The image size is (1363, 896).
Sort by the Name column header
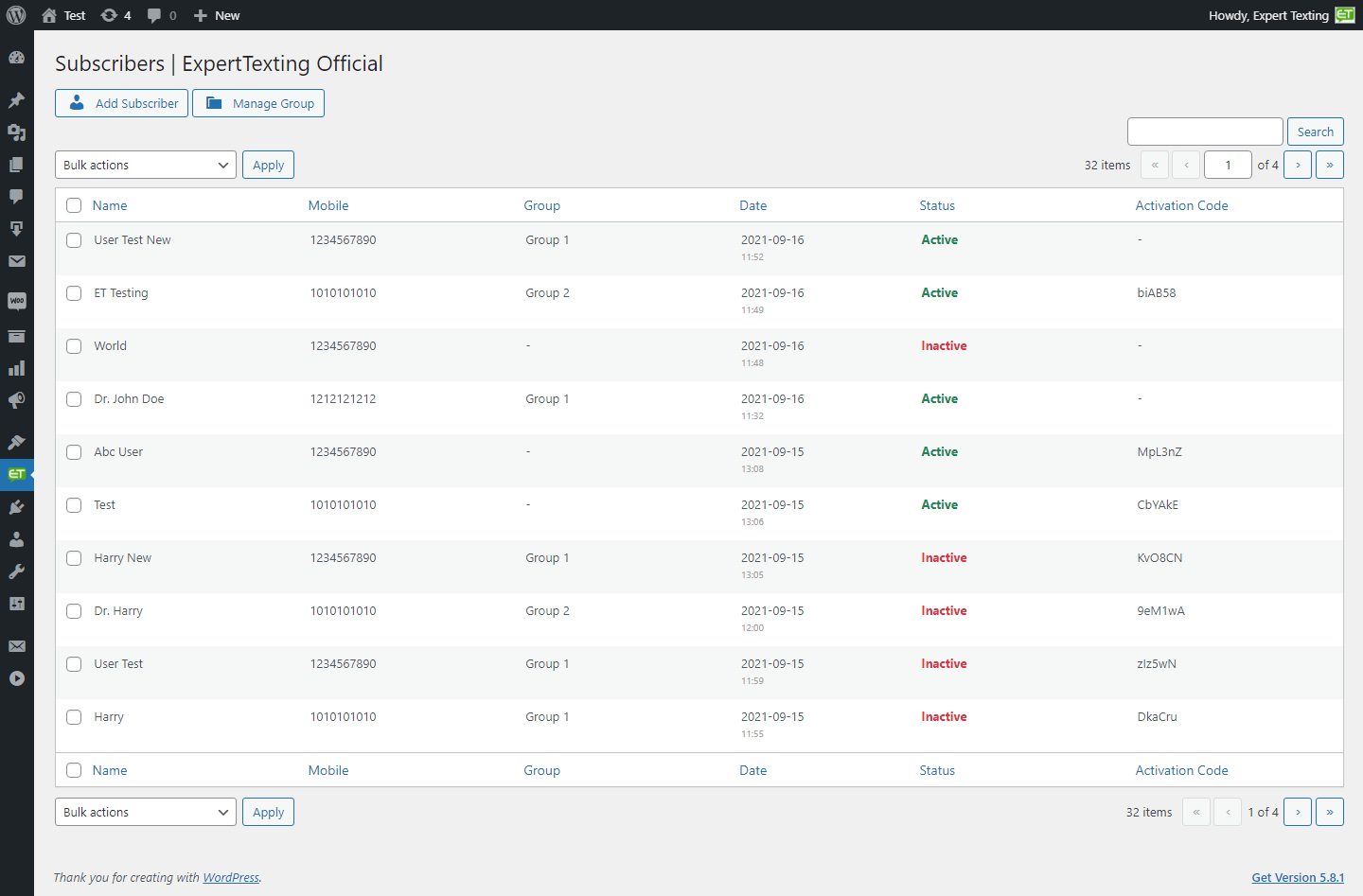tap(110, 205)
